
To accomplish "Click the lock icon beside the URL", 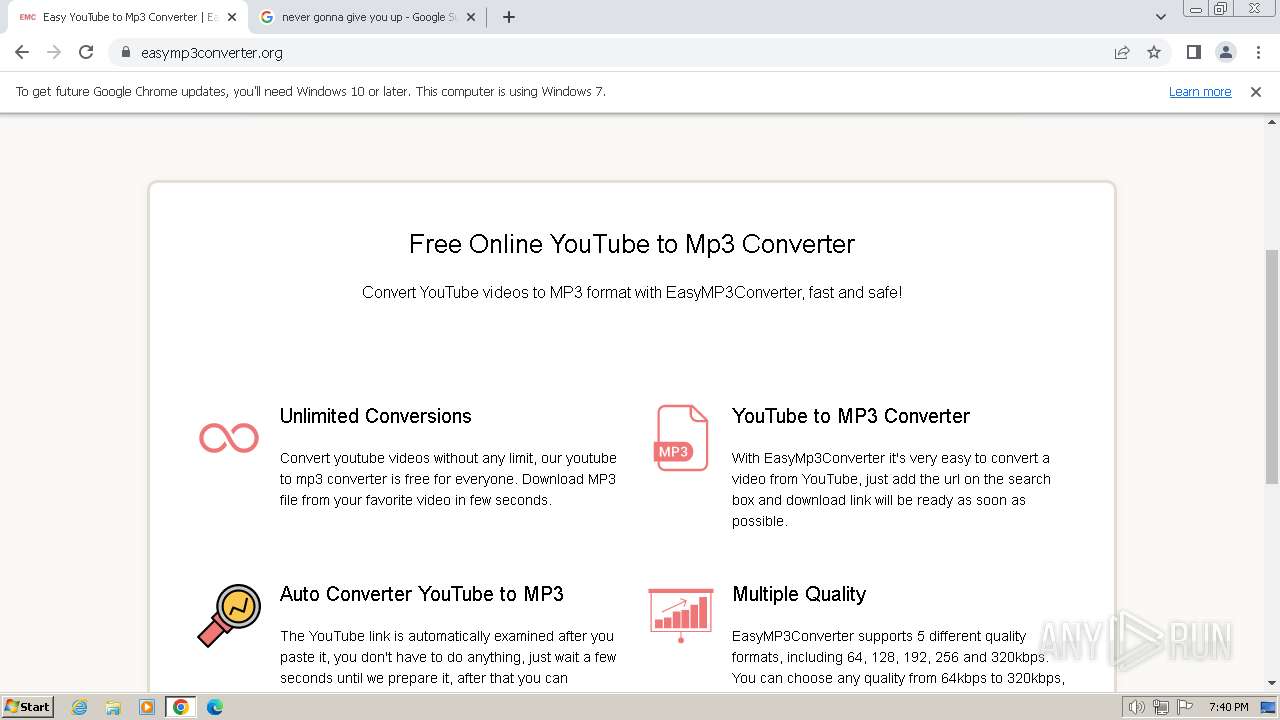I will pyautogui.click(x=125, y=53).
